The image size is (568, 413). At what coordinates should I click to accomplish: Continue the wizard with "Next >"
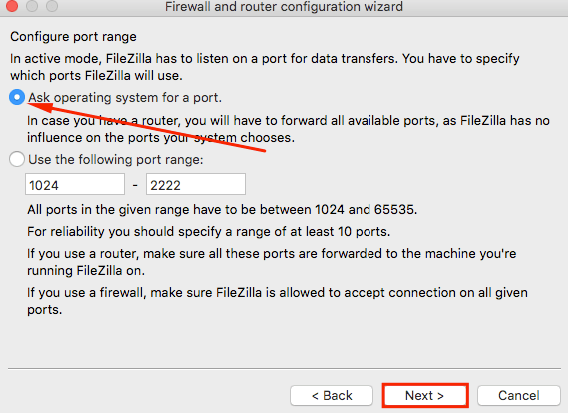pyautogui.click(x=425, y=395)
